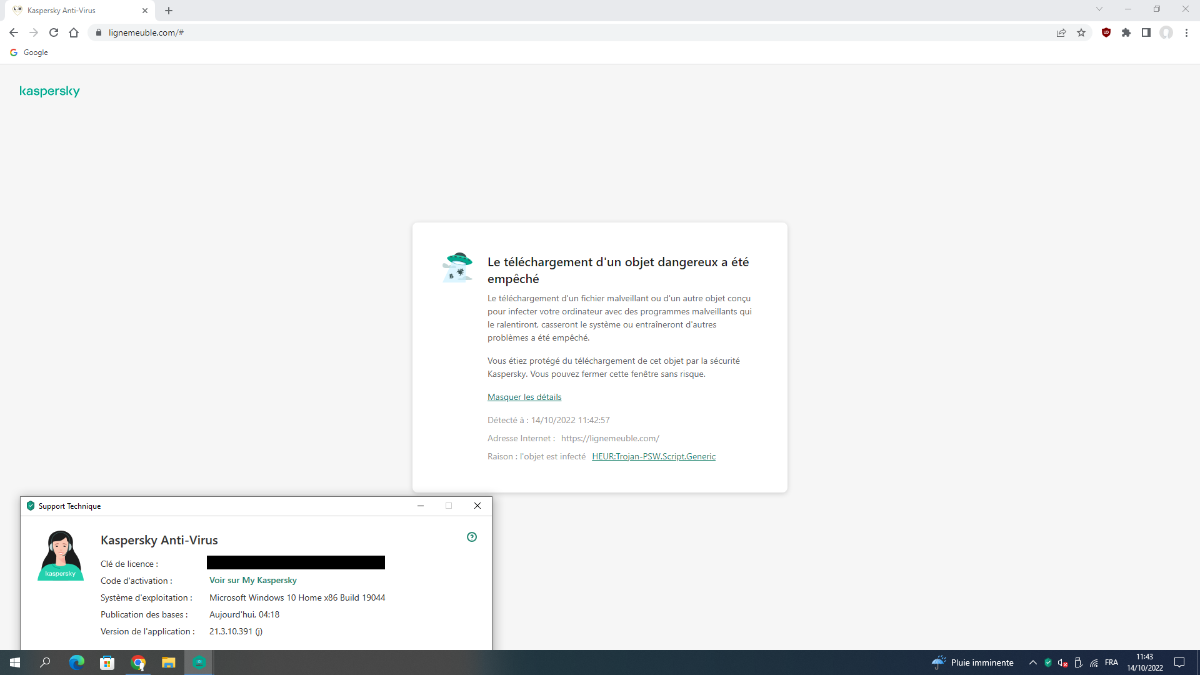Toggle the browser side panel
The image size is (1200, 675).
[x=1146, y=32]
